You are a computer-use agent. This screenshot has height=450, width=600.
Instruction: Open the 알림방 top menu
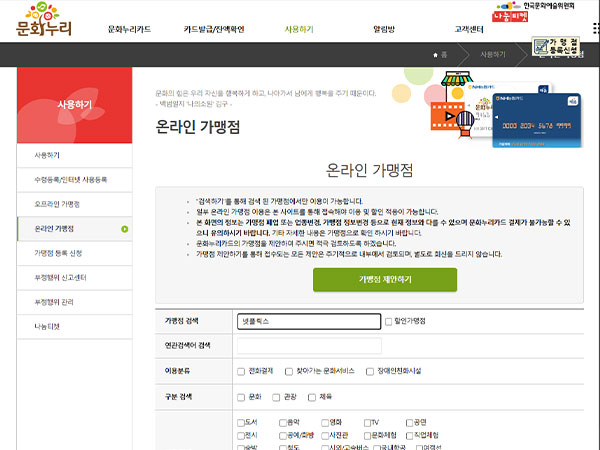[x=384, y=29]
